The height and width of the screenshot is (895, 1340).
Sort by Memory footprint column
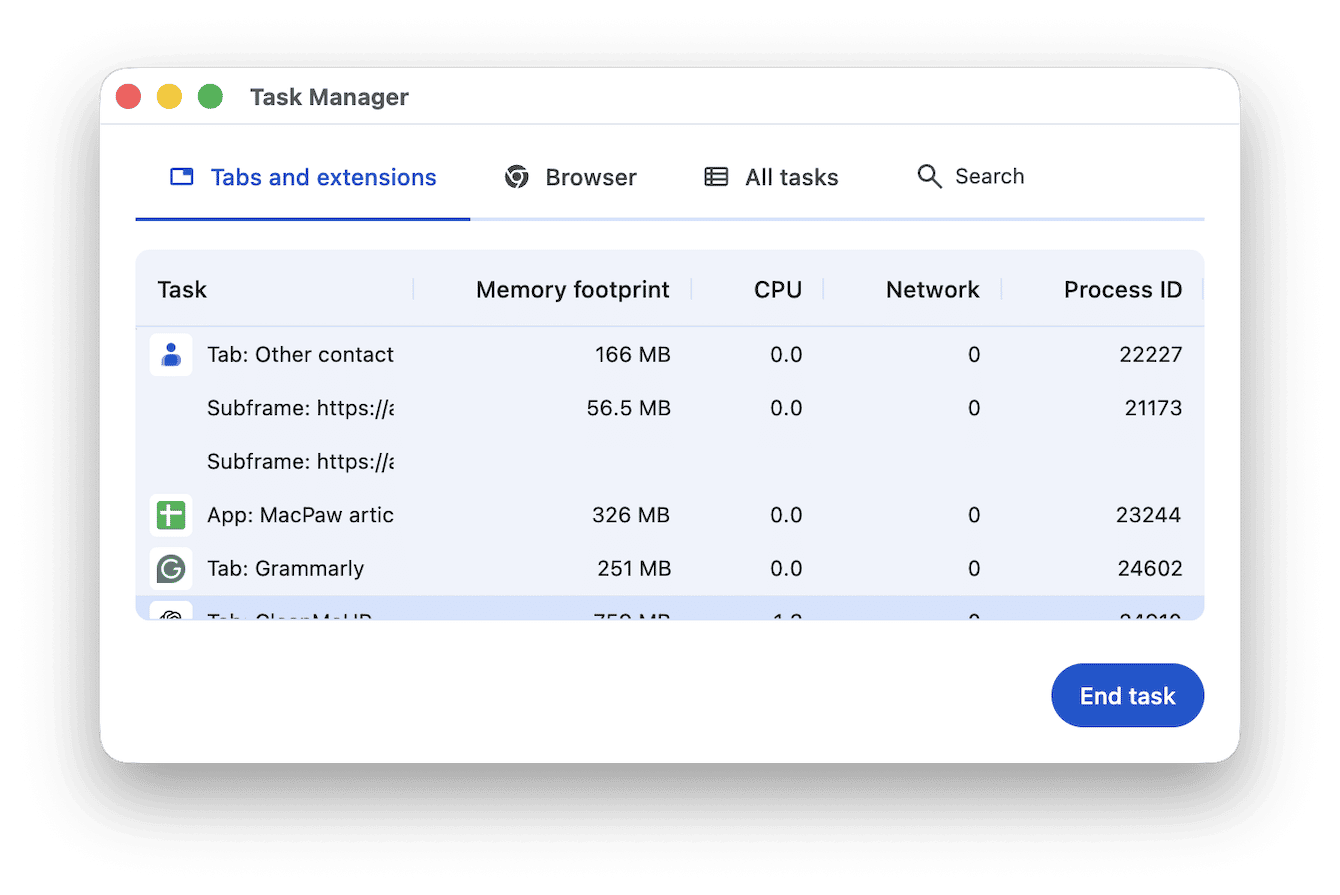572,289
